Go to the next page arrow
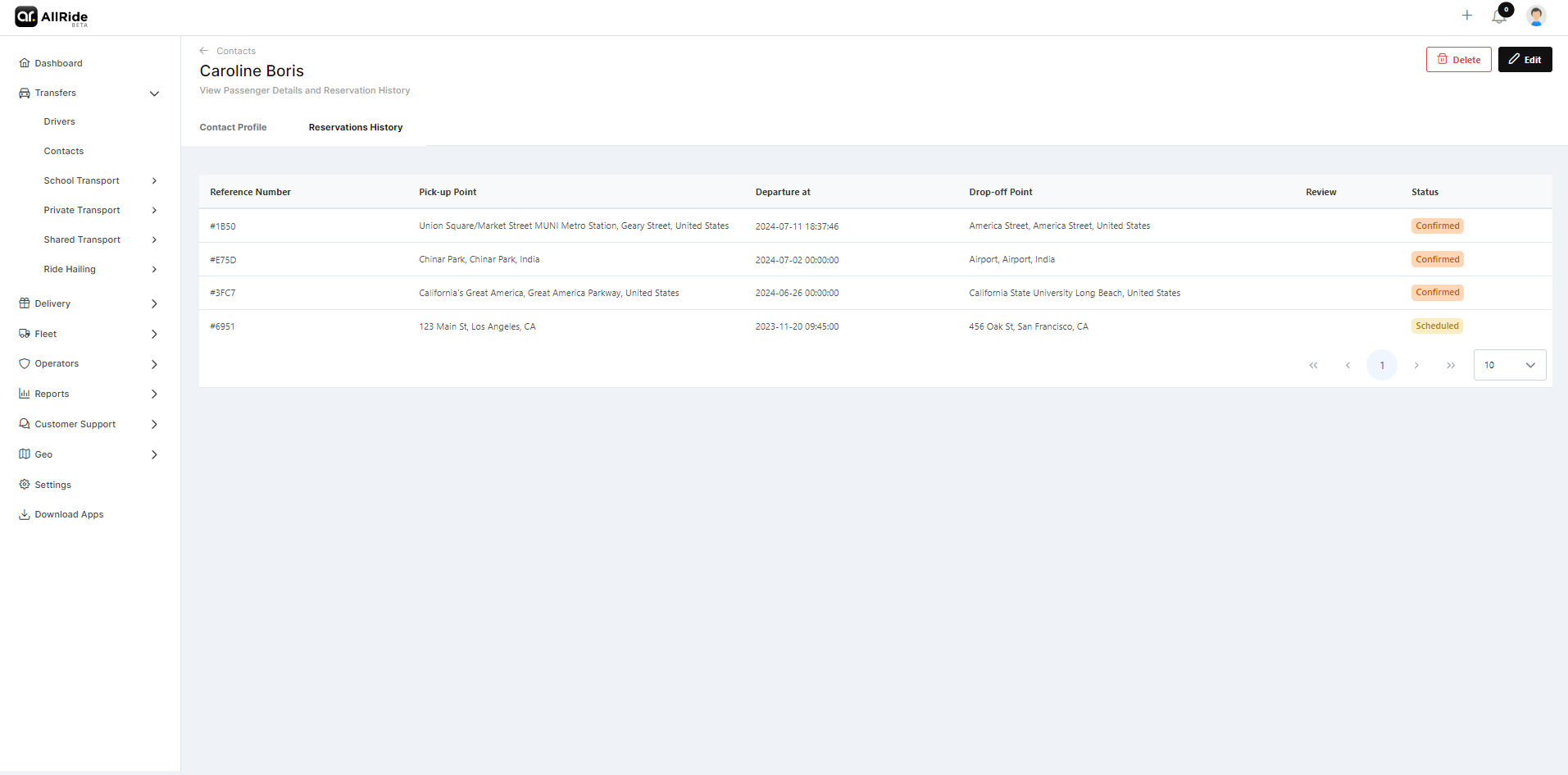The height and width of the screenshot is (775, 1568). tap(1416, 366)
